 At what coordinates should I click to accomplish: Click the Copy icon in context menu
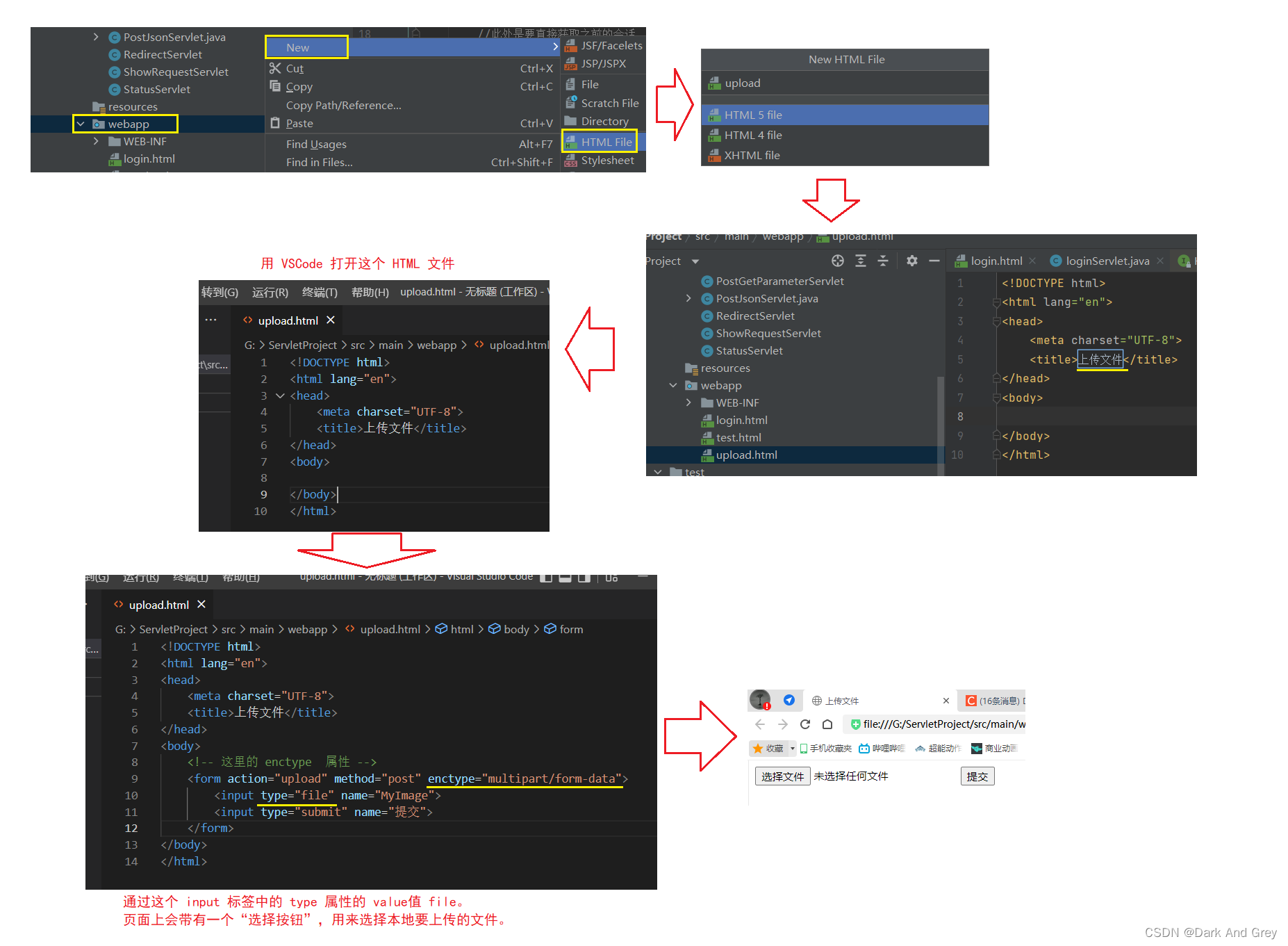tap(275, 86)
